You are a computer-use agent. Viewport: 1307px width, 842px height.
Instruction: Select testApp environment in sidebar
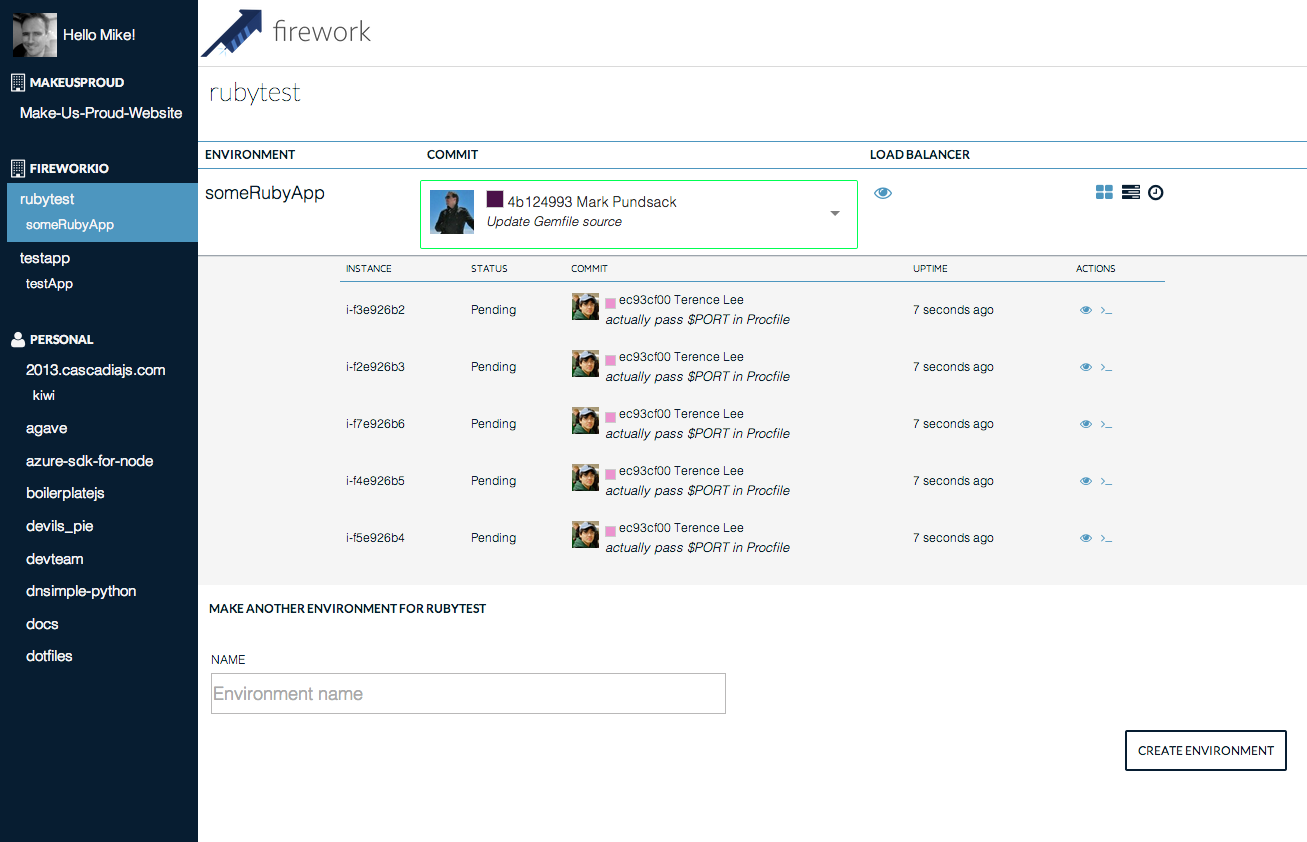(49, 284)
